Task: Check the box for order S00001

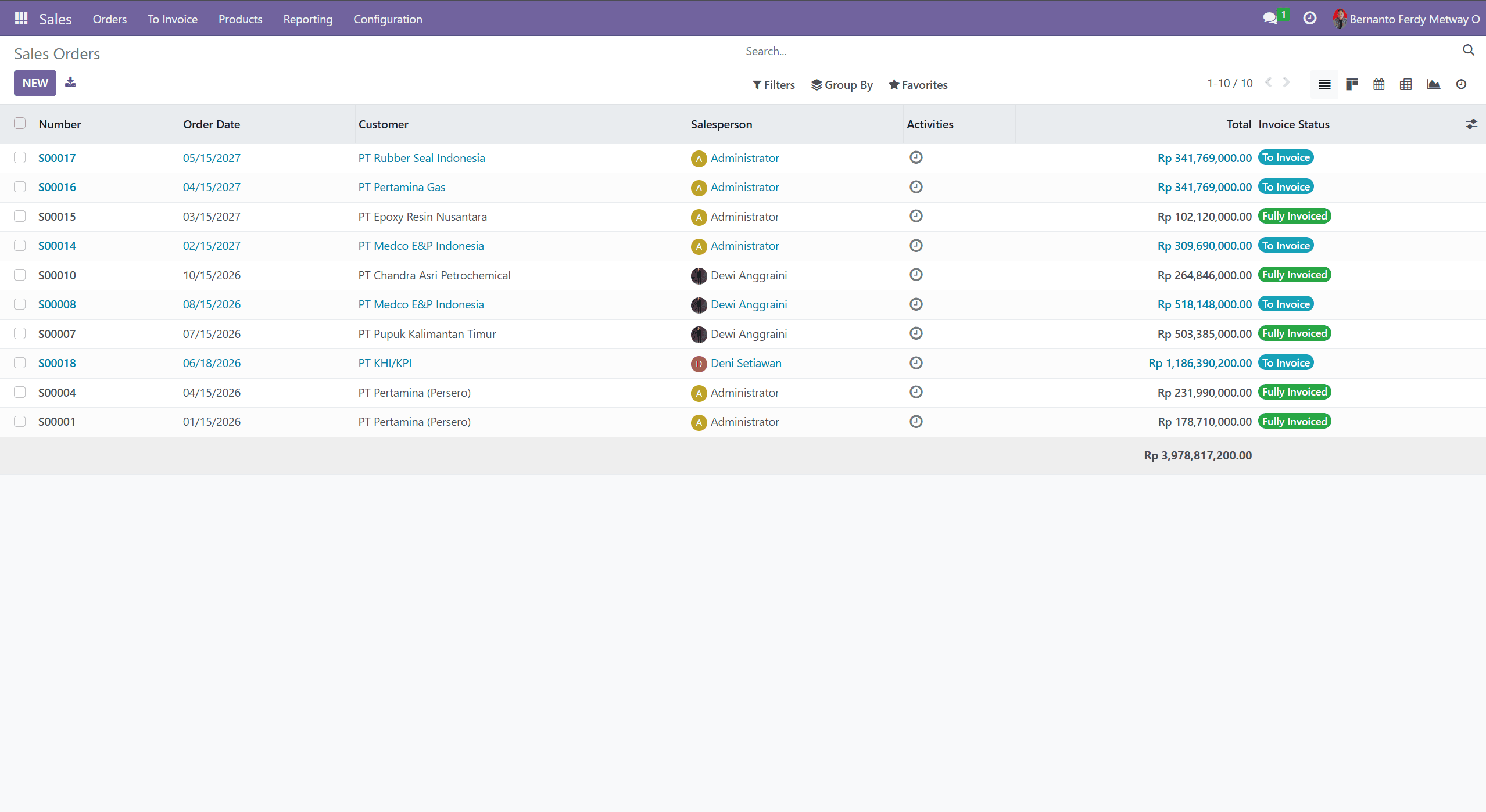Action: pyautogui.click(x=20, y=421)
